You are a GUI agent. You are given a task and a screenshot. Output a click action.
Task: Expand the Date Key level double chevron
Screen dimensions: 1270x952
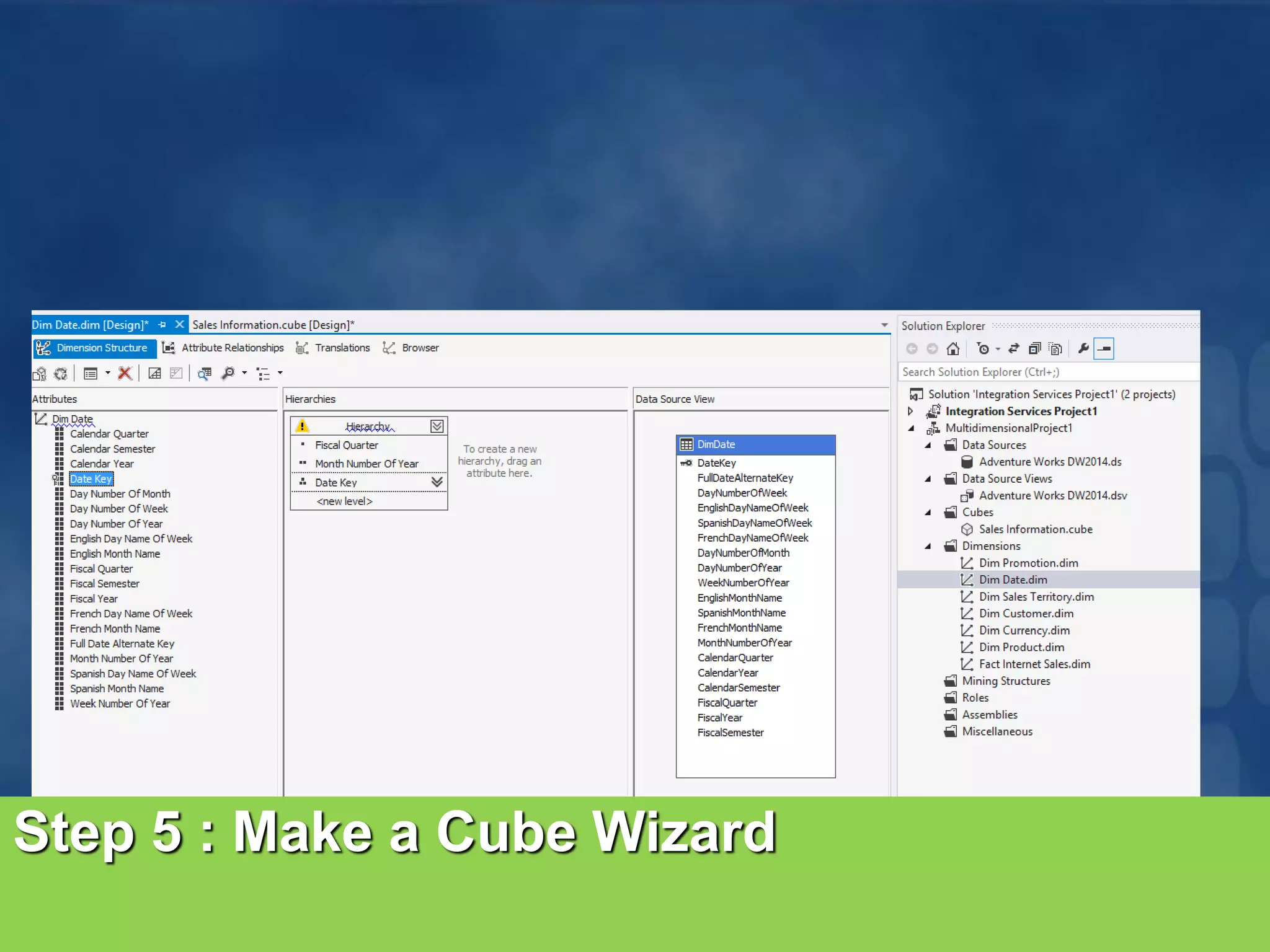[x=437, y=482]
